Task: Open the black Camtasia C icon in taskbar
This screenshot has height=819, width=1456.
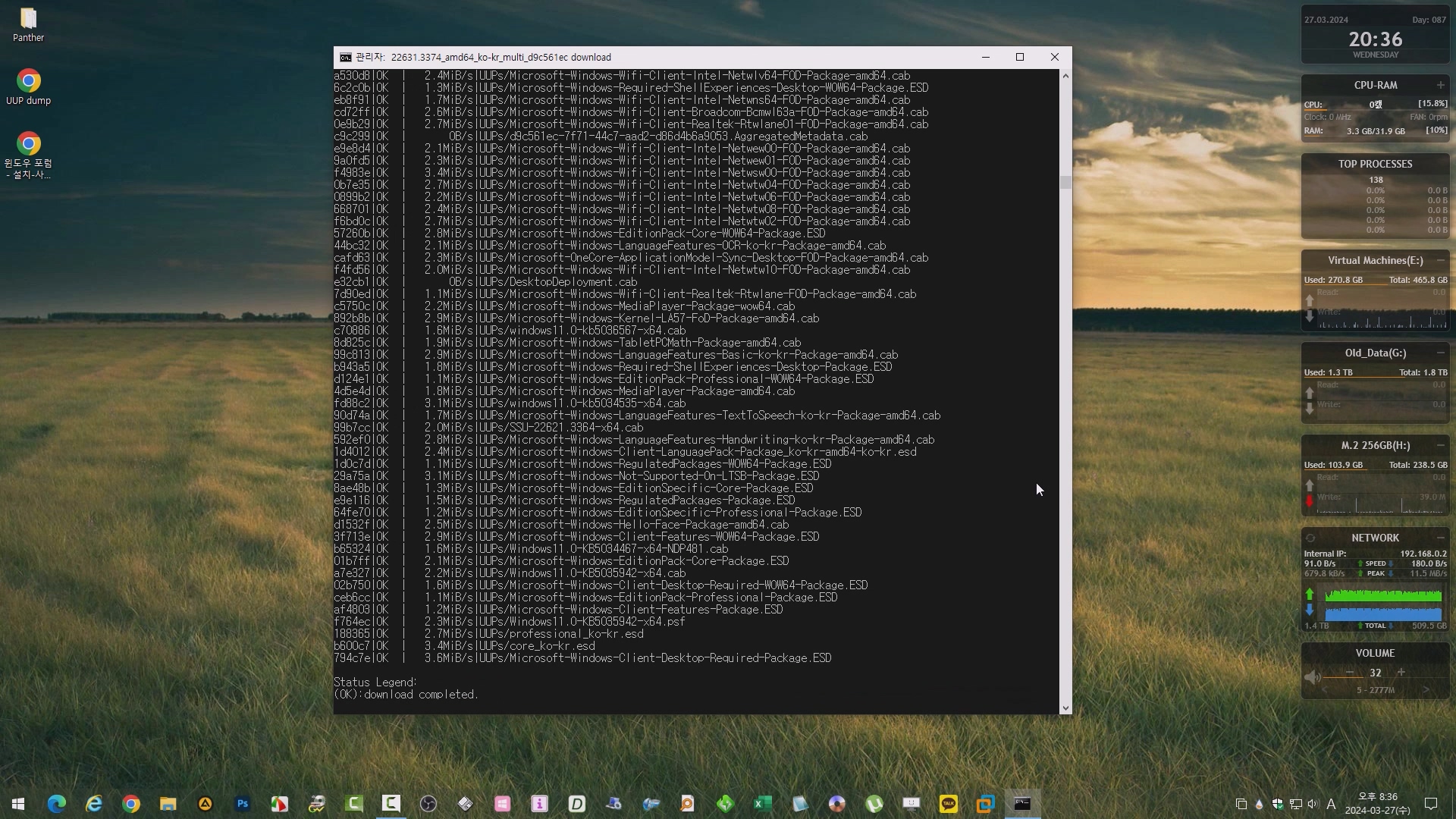Action: pyautogui.click(x=391, y=804)
